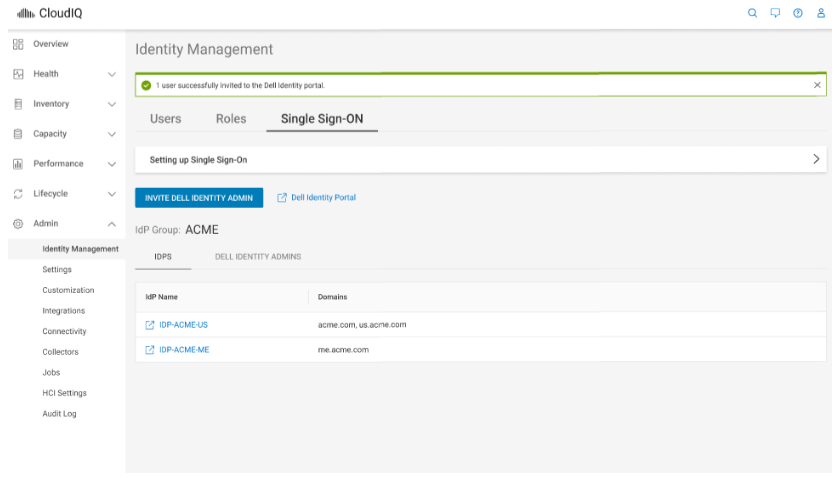Click the Domains column header
The width and height of the screenshot is (836, 478).
coord(332,297)
